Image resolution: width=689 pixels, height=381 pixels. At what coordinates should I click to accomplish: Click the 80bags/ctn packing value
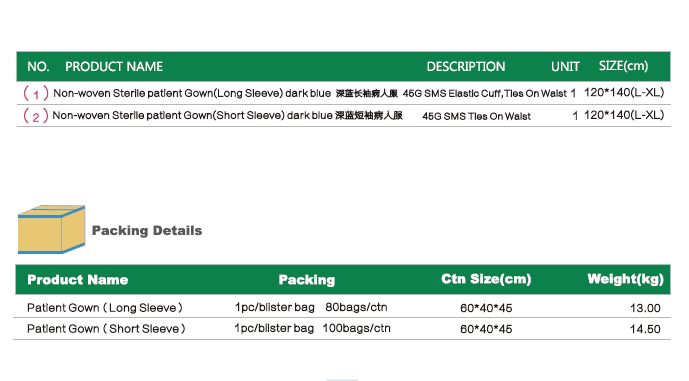356,307
